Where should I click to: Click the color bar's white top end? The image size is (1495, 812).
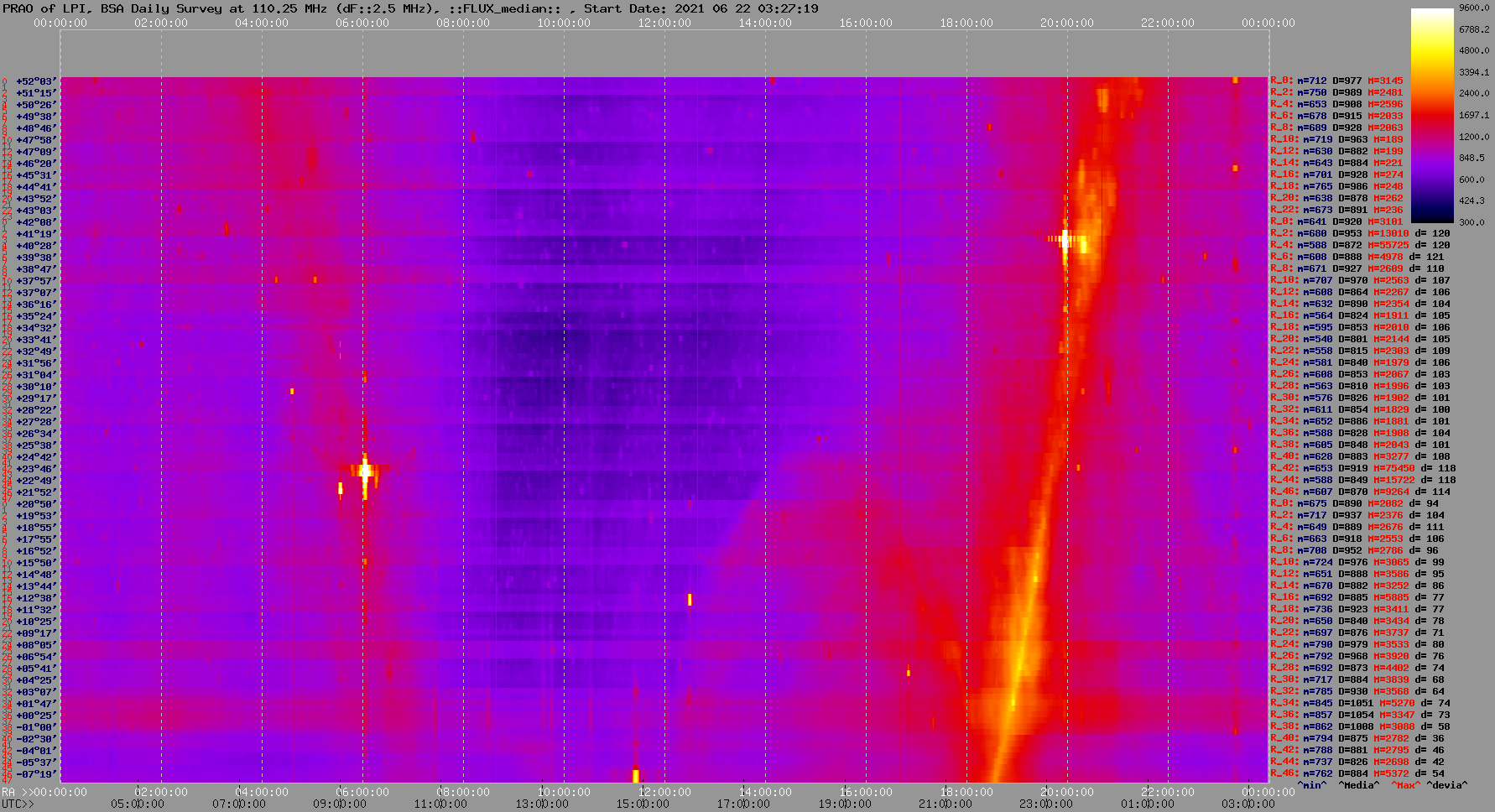(x=1432, y=13)
